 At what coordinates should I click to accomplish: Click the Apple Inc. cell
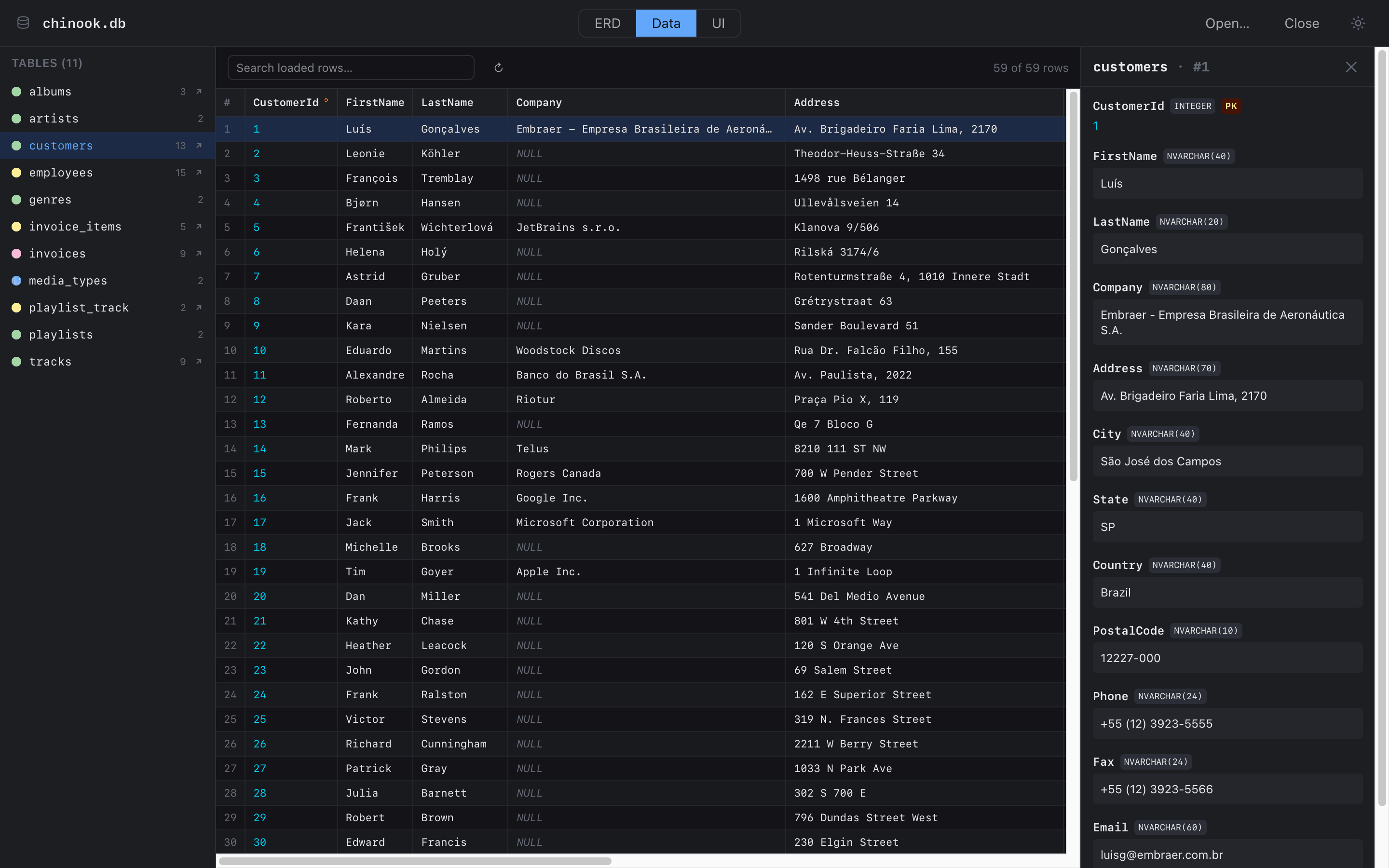click(646, 572)
